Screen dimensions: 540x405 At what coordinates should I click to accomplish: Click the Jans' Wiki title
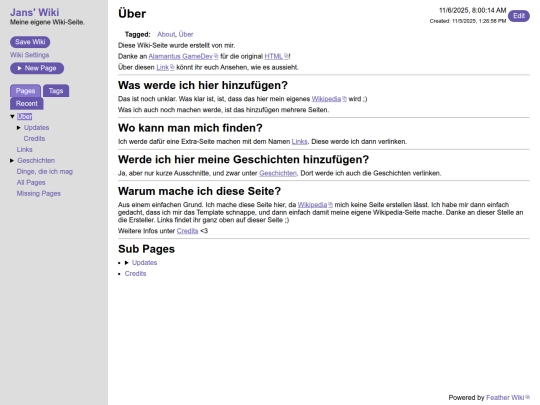point(34,12)
